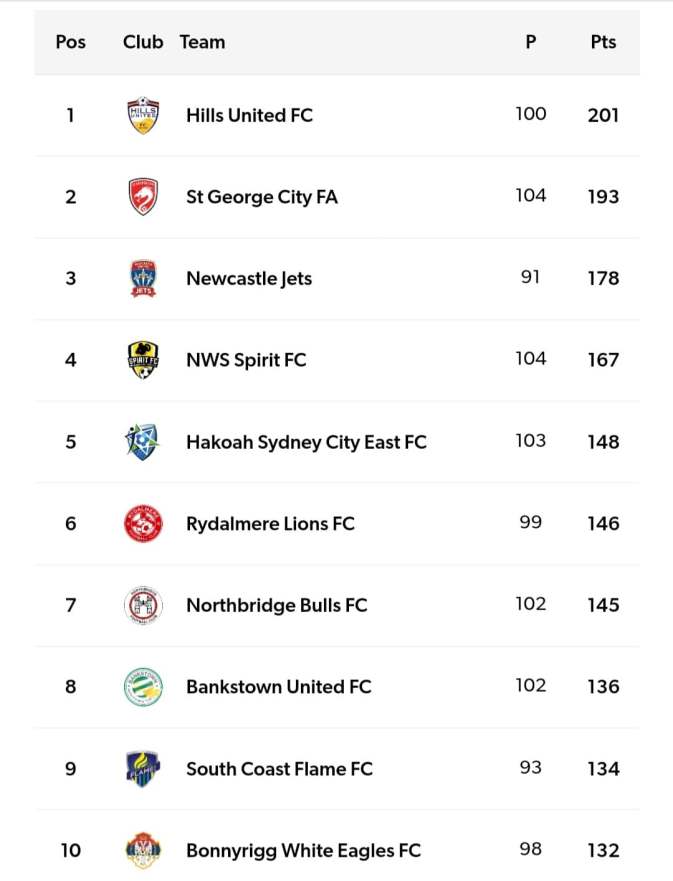This screenshot has width=673, height=881.
Task: Open the Bonnyrigg White Eagles crest
Action: click(x=143, y=850)
